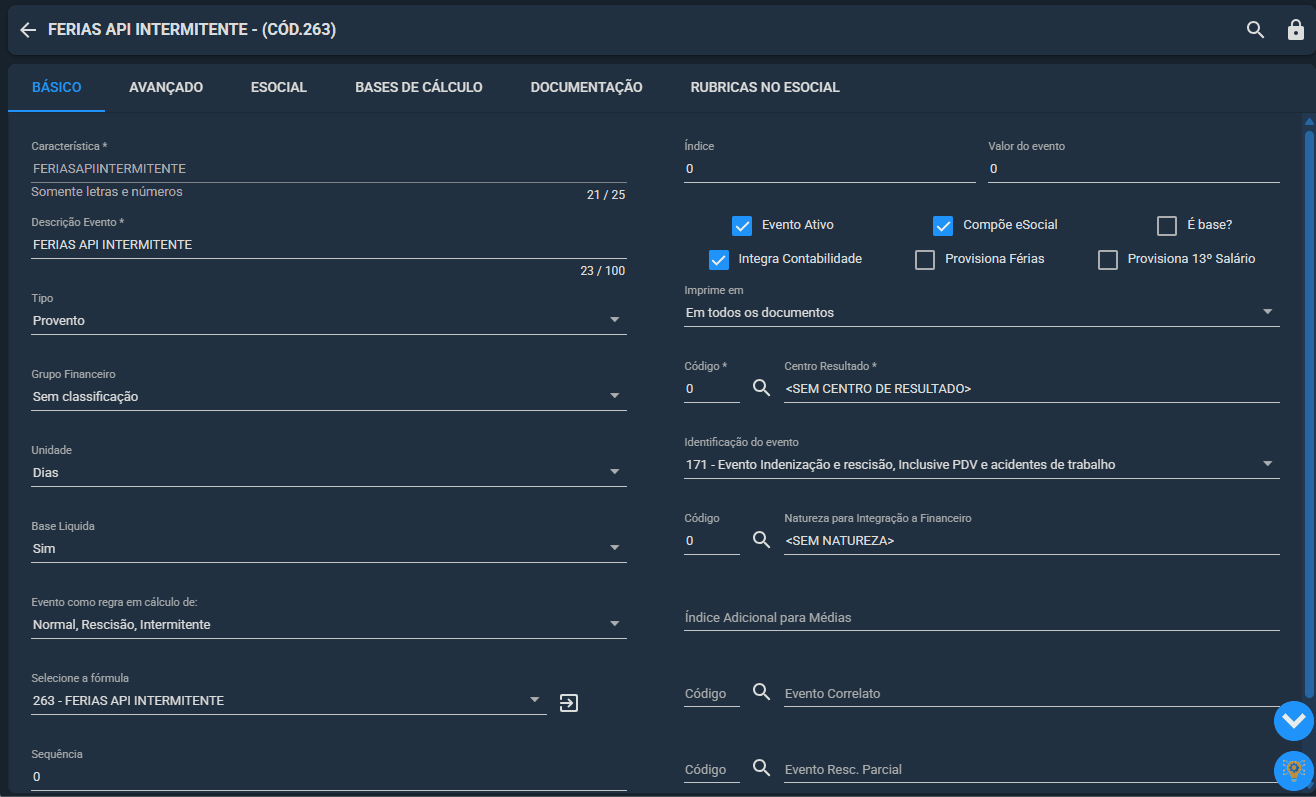The height and width of the screenshot is (797, 1316).
Task: Click the Centro Resultado name field
Action: click(1032, 389)
